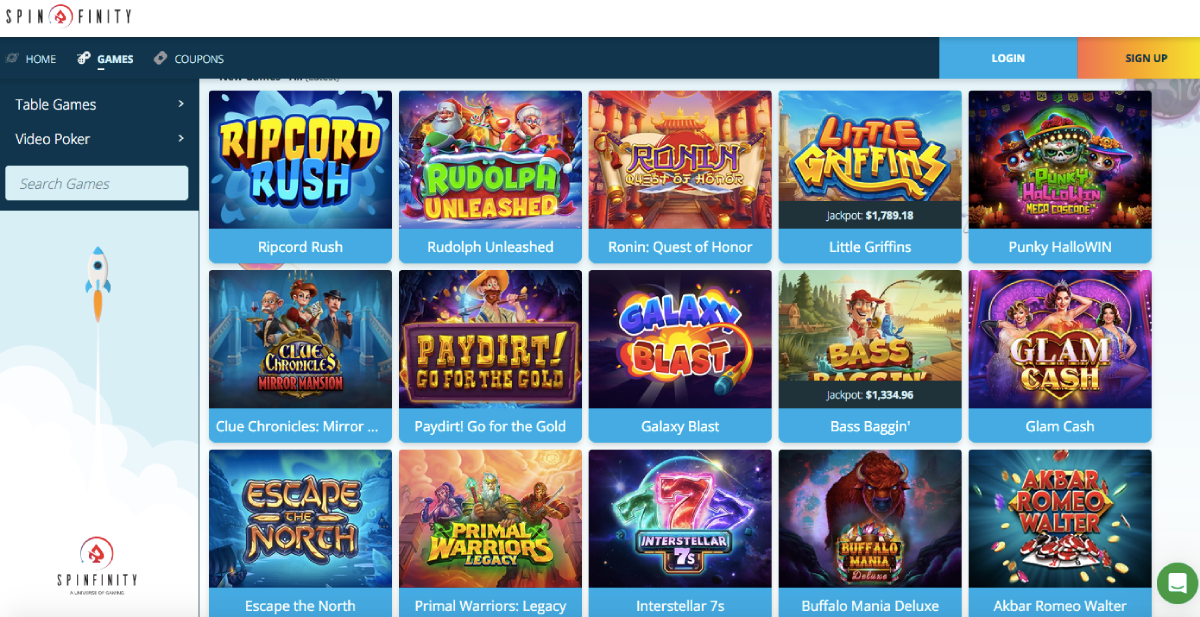The height and width of the screenshot is (617, 1200).
Task: Click the rocket illustration in the sidebar
Action: (x=98, y=285)
